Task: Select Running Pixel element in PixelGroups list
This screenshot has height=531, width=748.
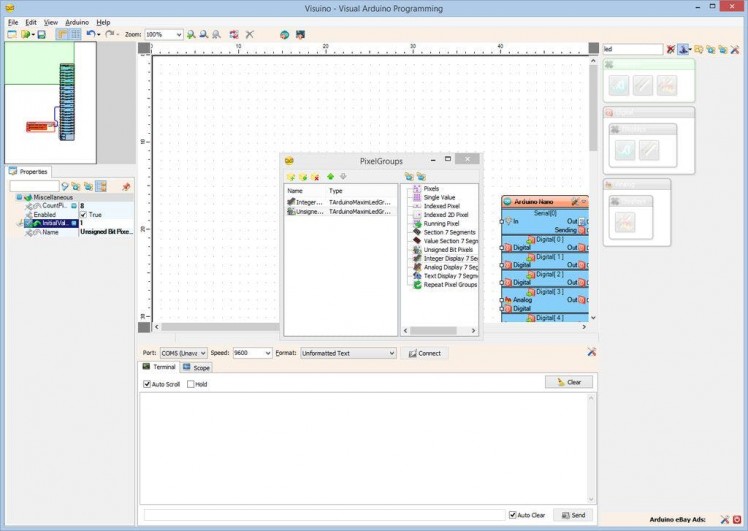Action: [440, 223]
